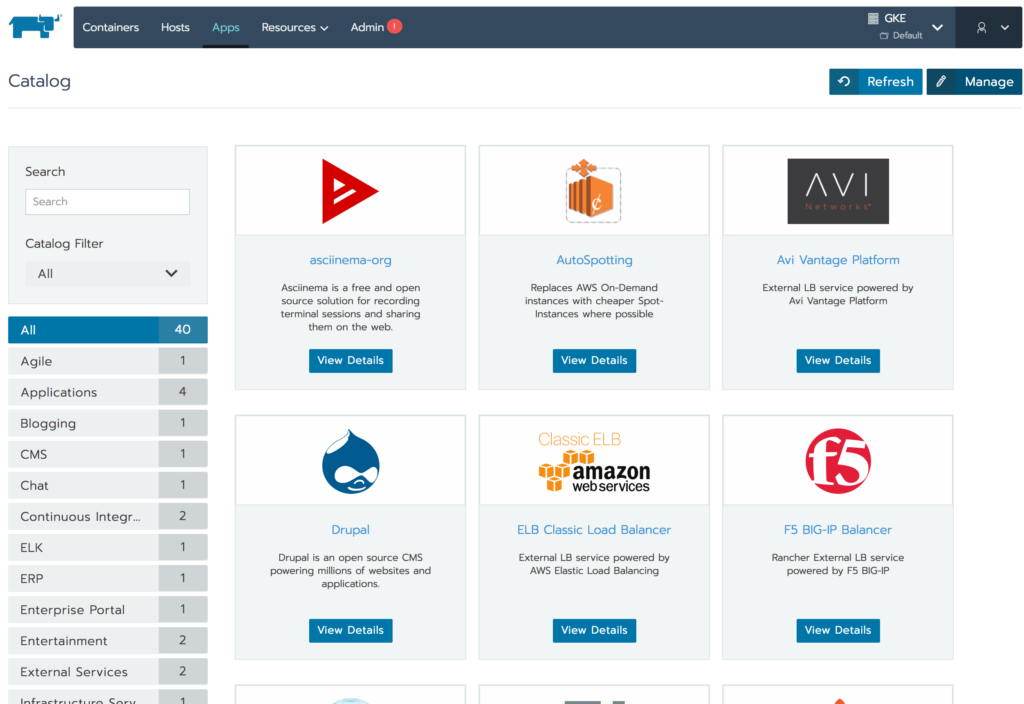Filter by the ELK category
Screen dimensions: 1024x704
click(x=108, y=547)
